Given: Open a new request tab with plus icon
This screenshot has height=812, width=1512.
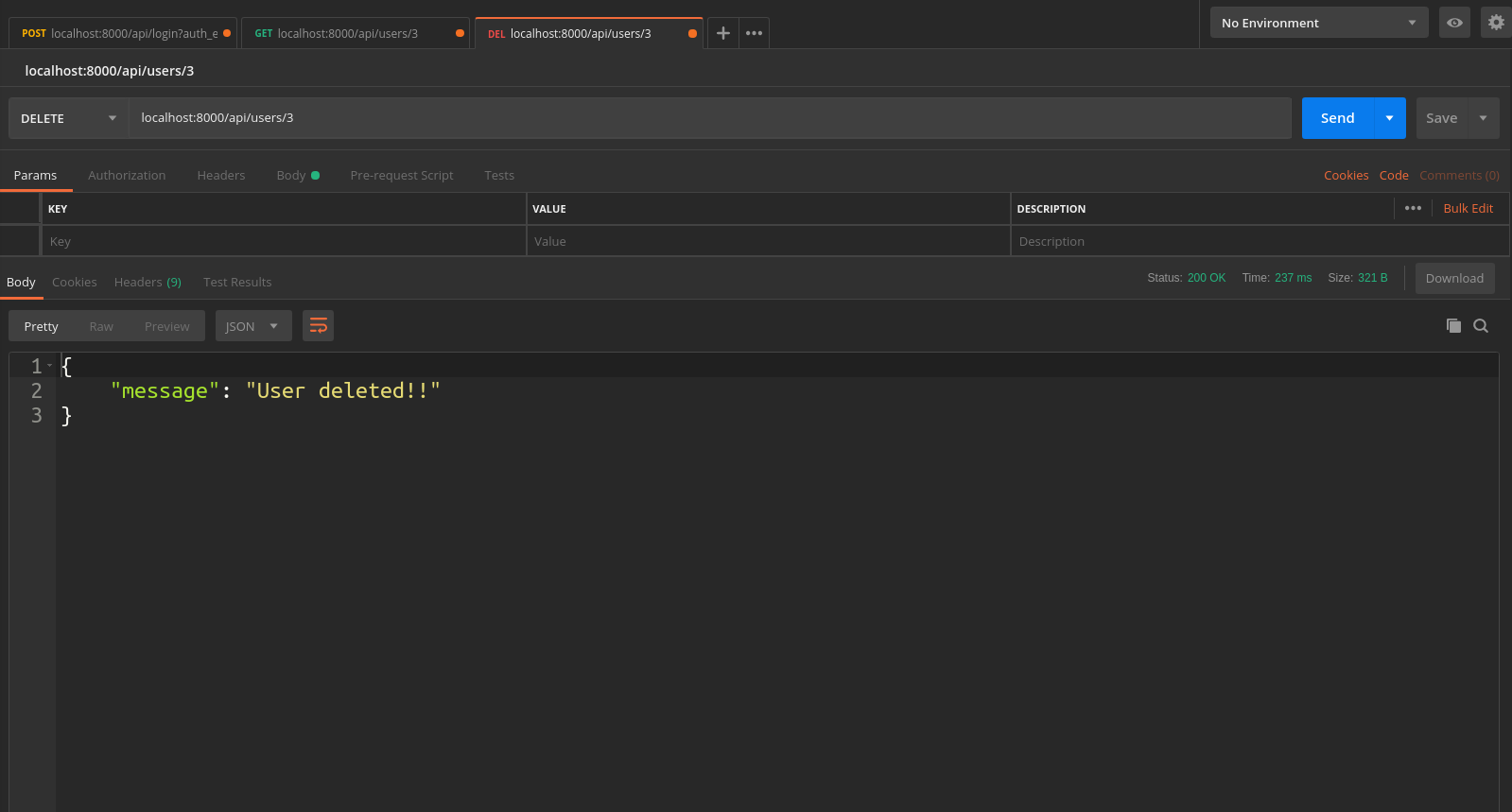Looking at the screenshot, I should pyautogui.click(x=723, y=33).
